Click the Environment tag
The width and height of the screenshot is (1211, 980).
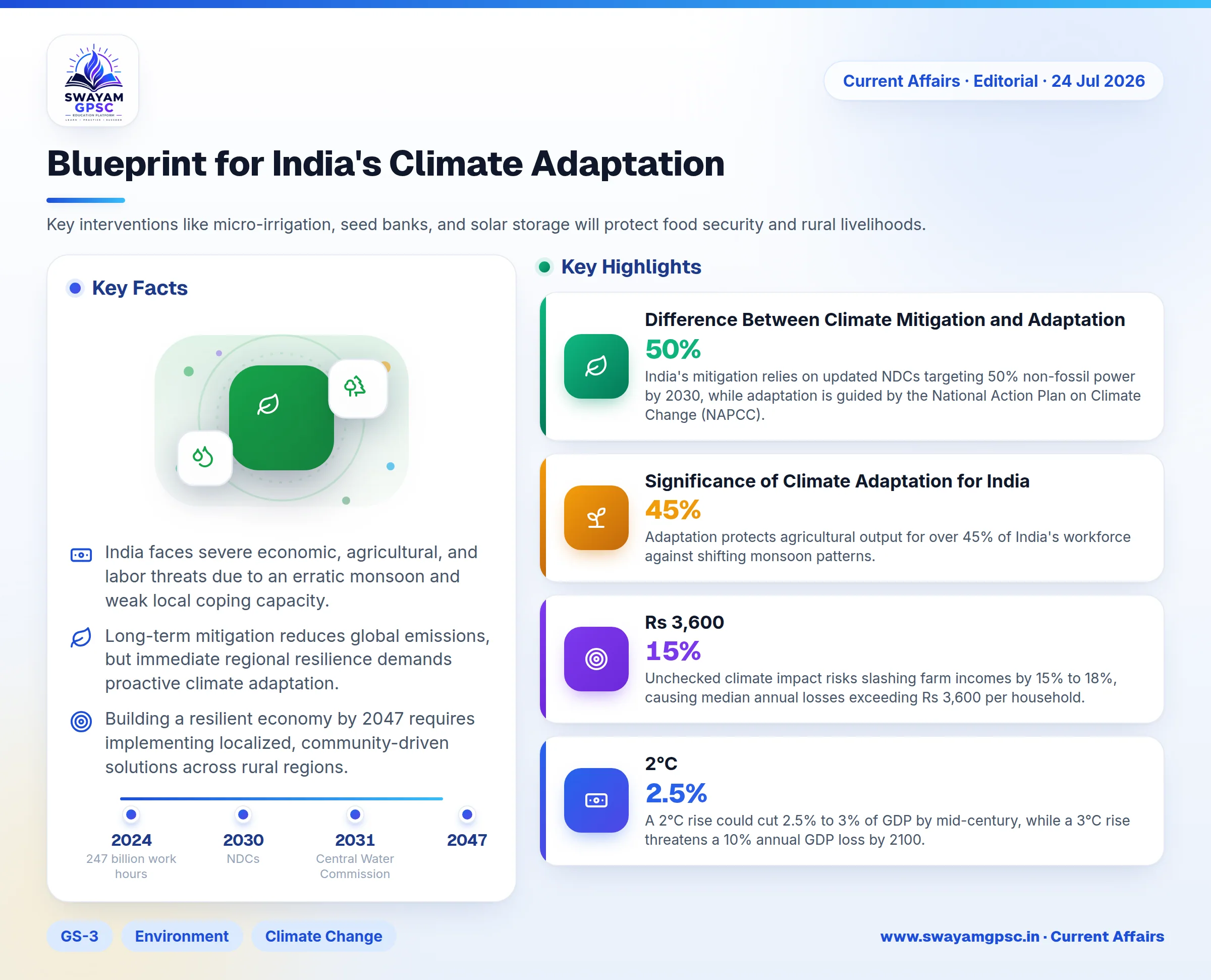(182, 936)
